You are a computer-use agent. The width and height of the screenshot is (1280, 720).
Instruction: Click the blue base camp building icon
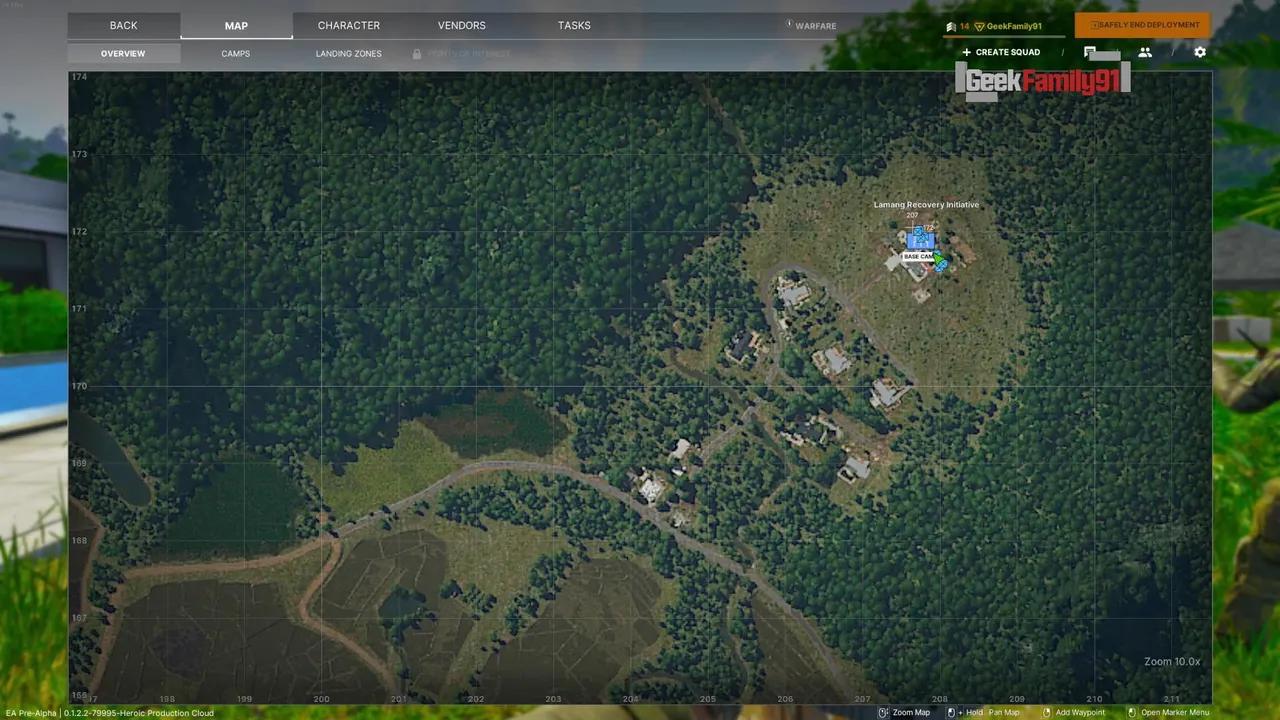tap(920, 241)
